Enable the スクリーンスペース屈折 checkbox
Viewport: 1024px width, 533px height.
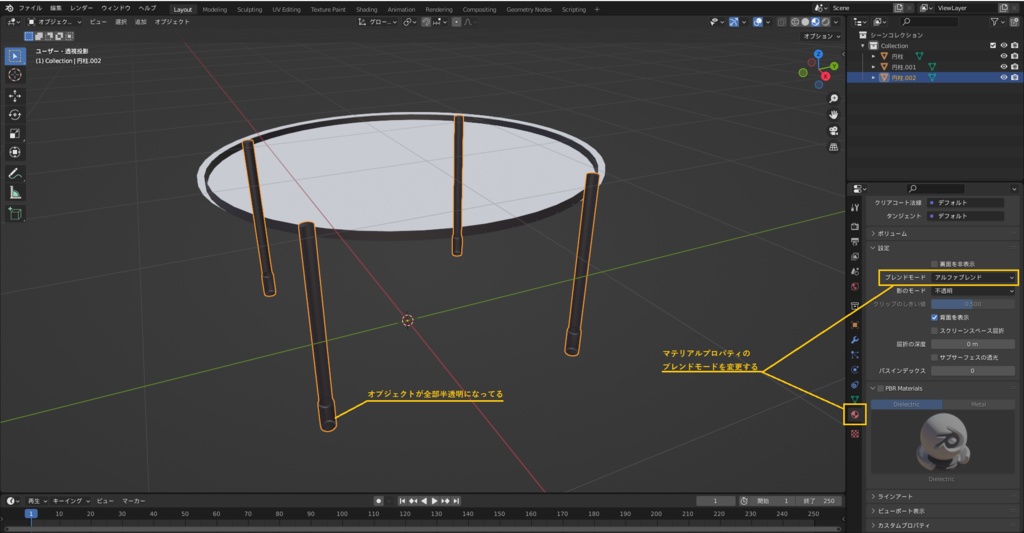pos(935,330)
